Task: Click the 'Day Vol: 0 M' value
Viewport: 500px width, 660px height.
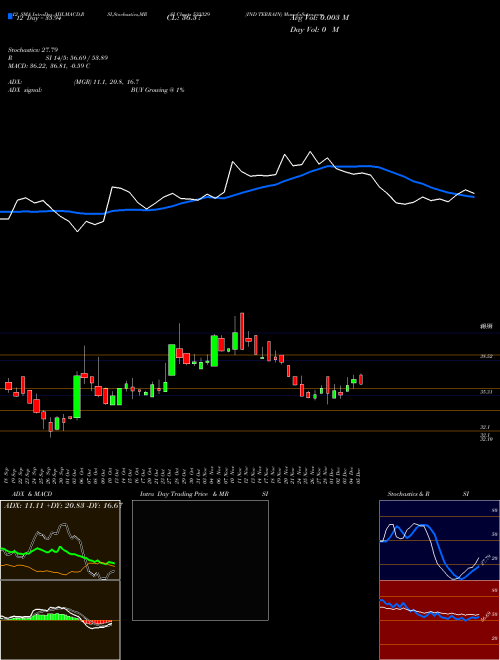Action: point(314,30)
